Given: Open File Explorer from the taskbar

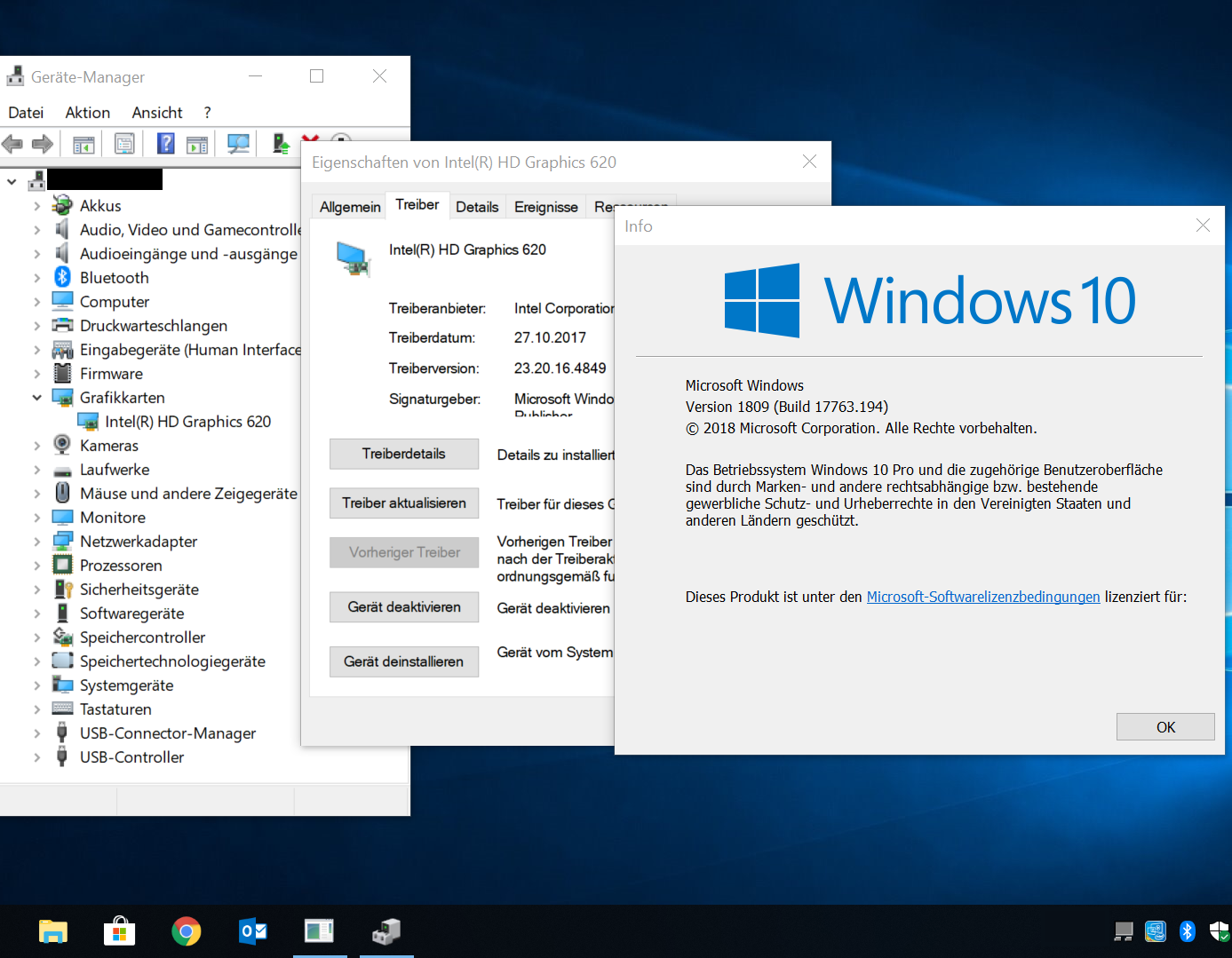Looking at the screenshot, I should point(53,931).
